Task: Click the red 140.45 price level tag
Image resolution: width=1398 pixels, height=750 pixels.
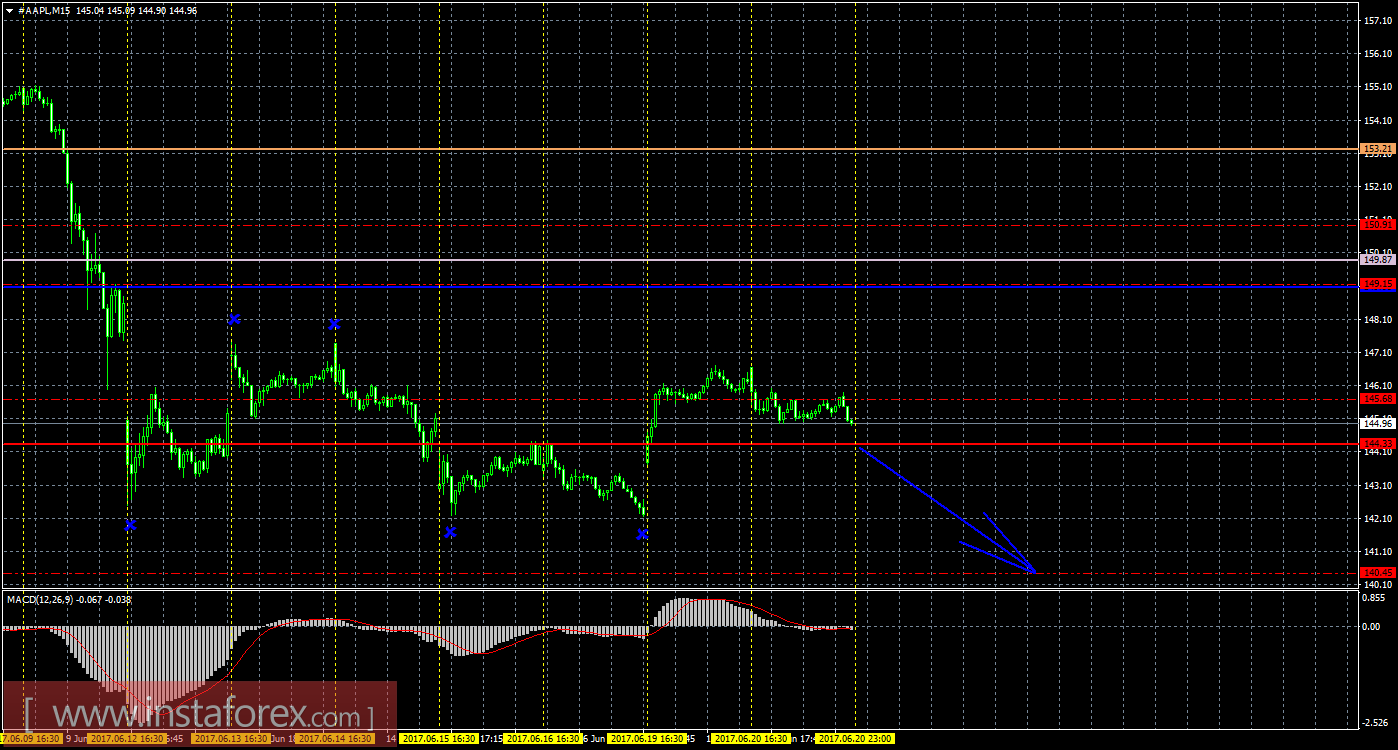Action: pyautogui.click(x=1377, y=572)
